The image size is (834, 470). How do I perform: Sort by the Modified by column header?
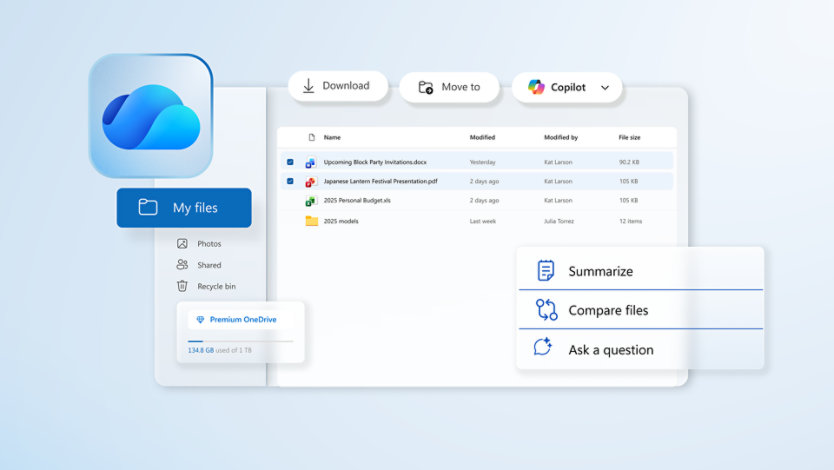(x=561, y=137)
